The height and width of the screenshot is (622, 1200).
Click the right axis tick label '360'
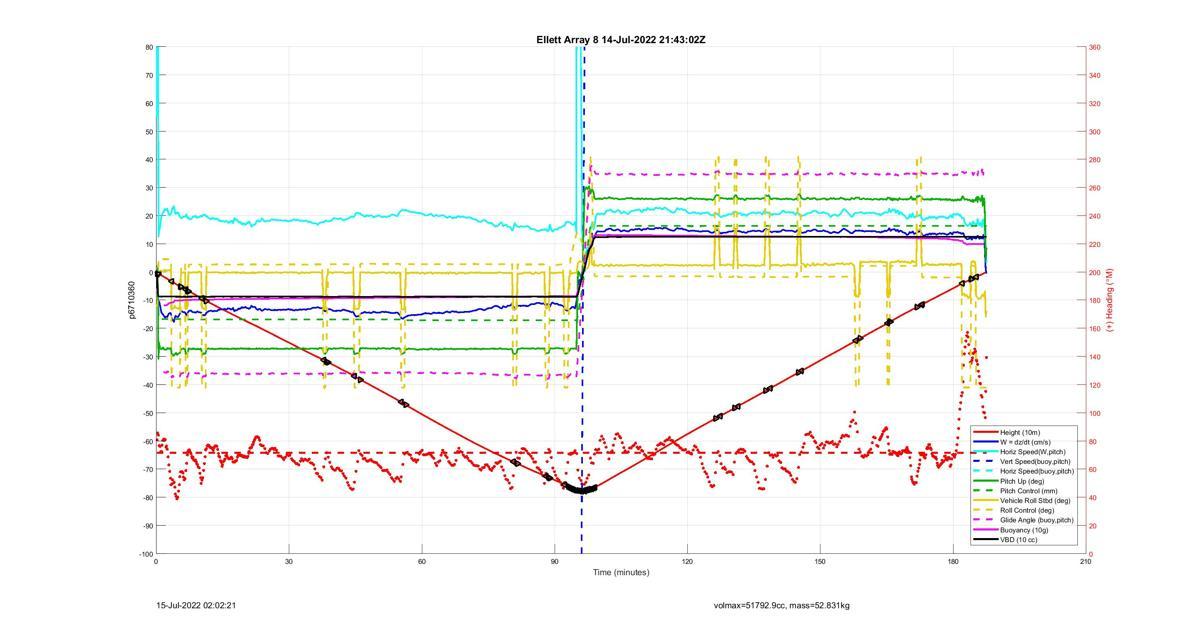1095,47
